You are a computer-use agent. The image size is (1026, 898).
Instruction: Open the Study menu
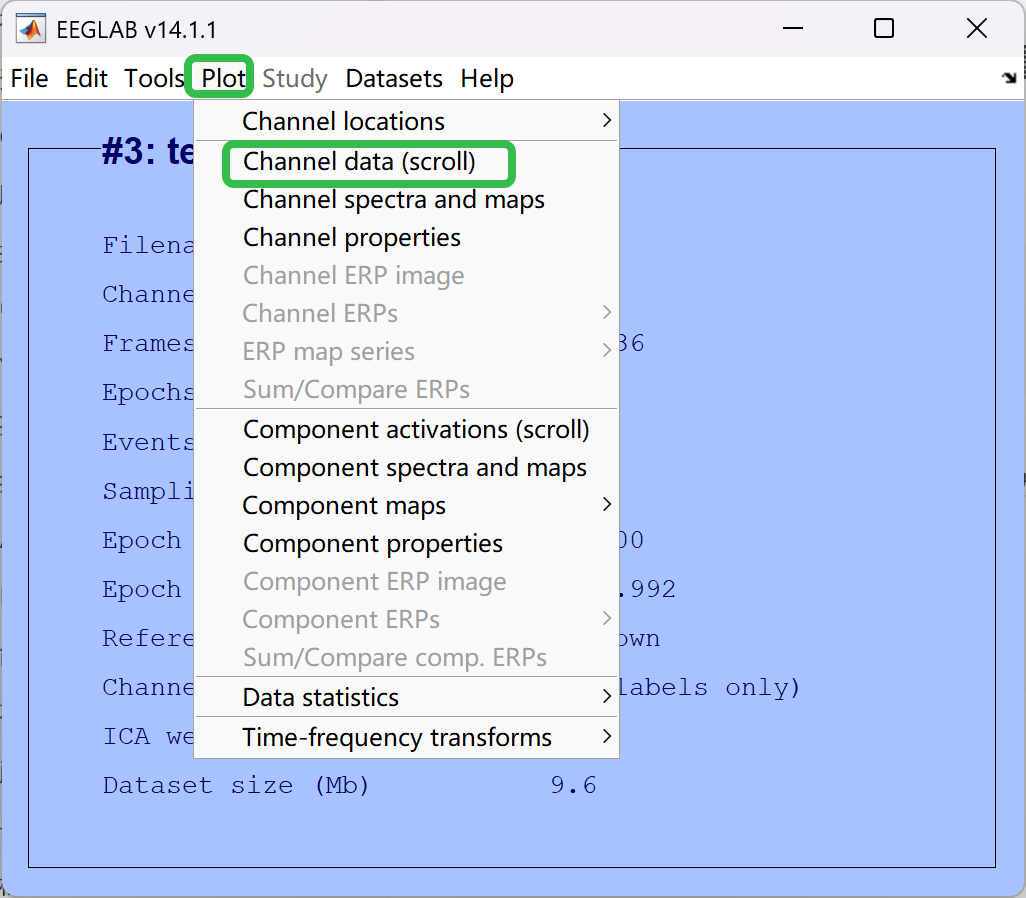click(294, 79)
